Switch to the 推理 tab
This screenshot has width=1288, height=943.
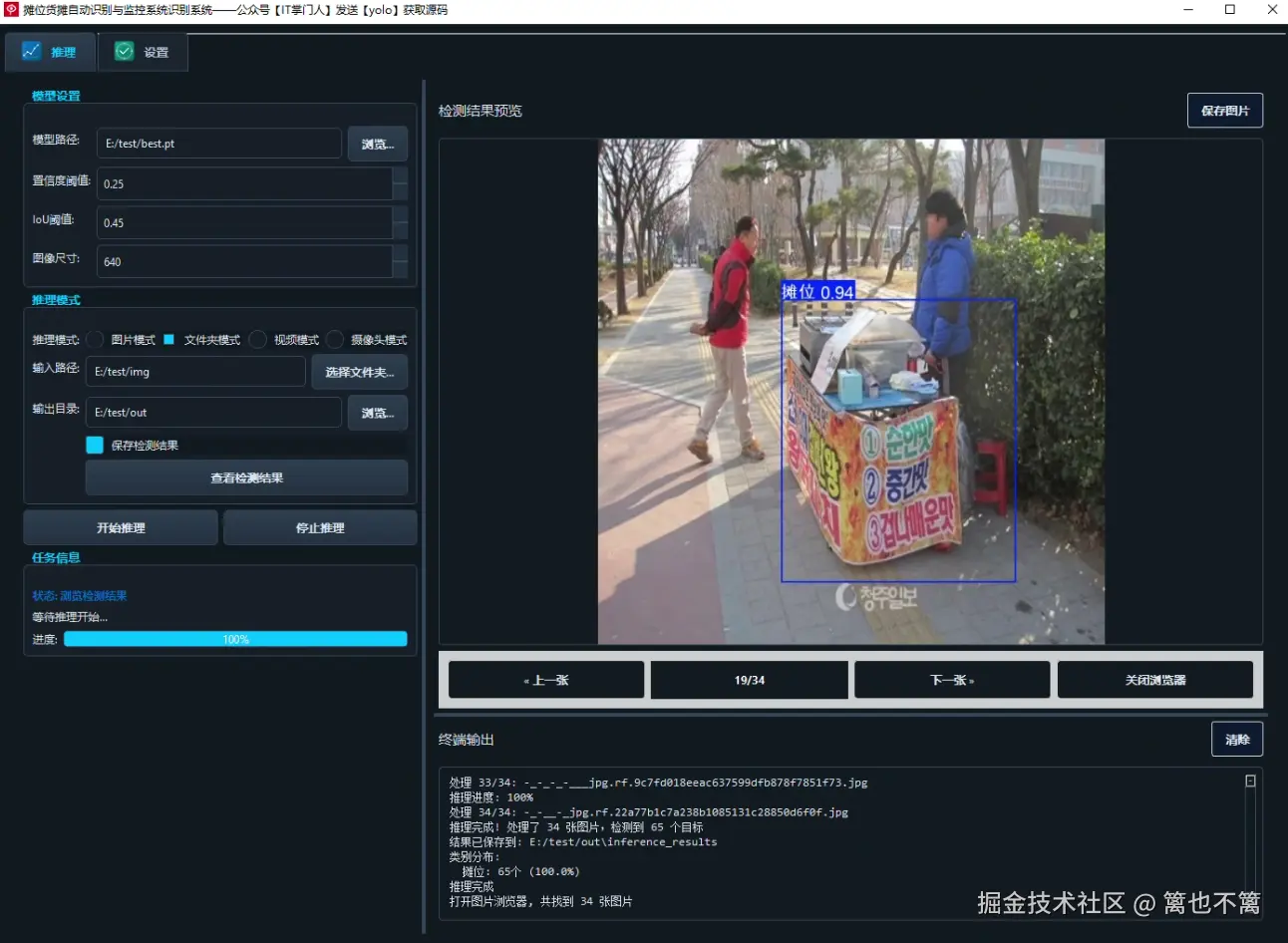pyautogui.click(x=50, y=51)
